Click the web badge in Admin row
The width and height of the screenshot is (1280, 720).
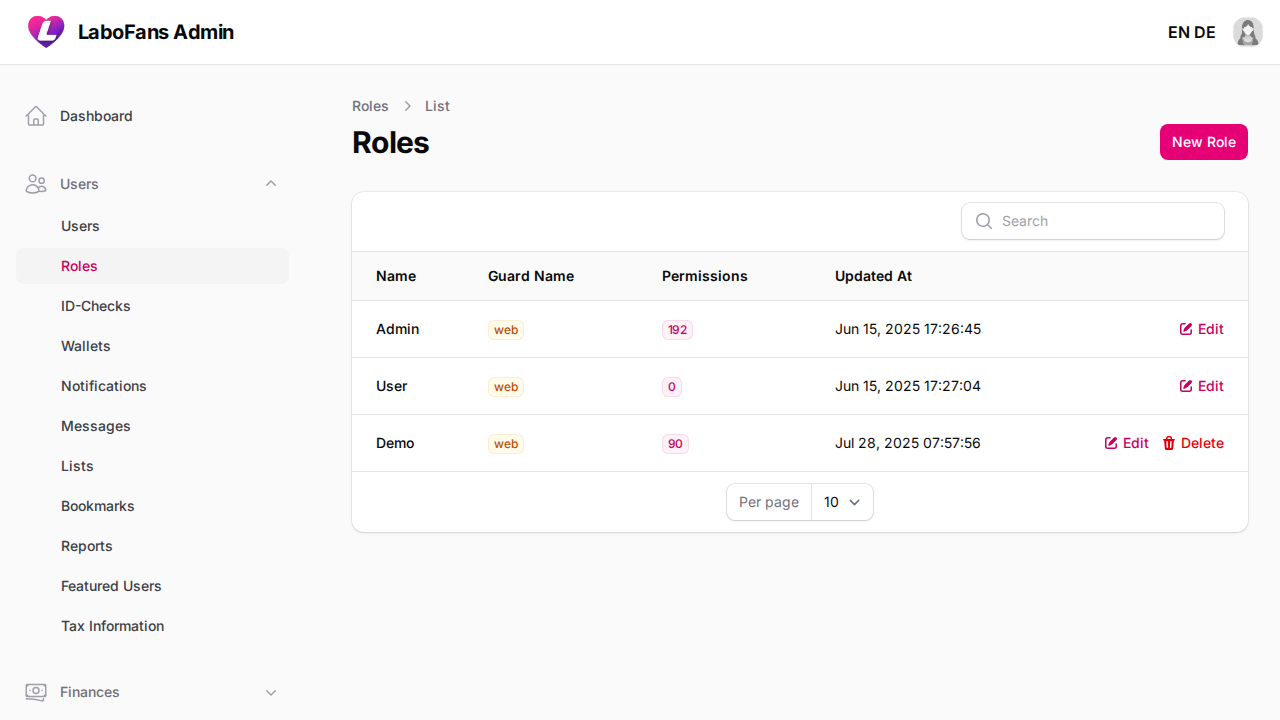pyautogui.click(x=506, y=330)
